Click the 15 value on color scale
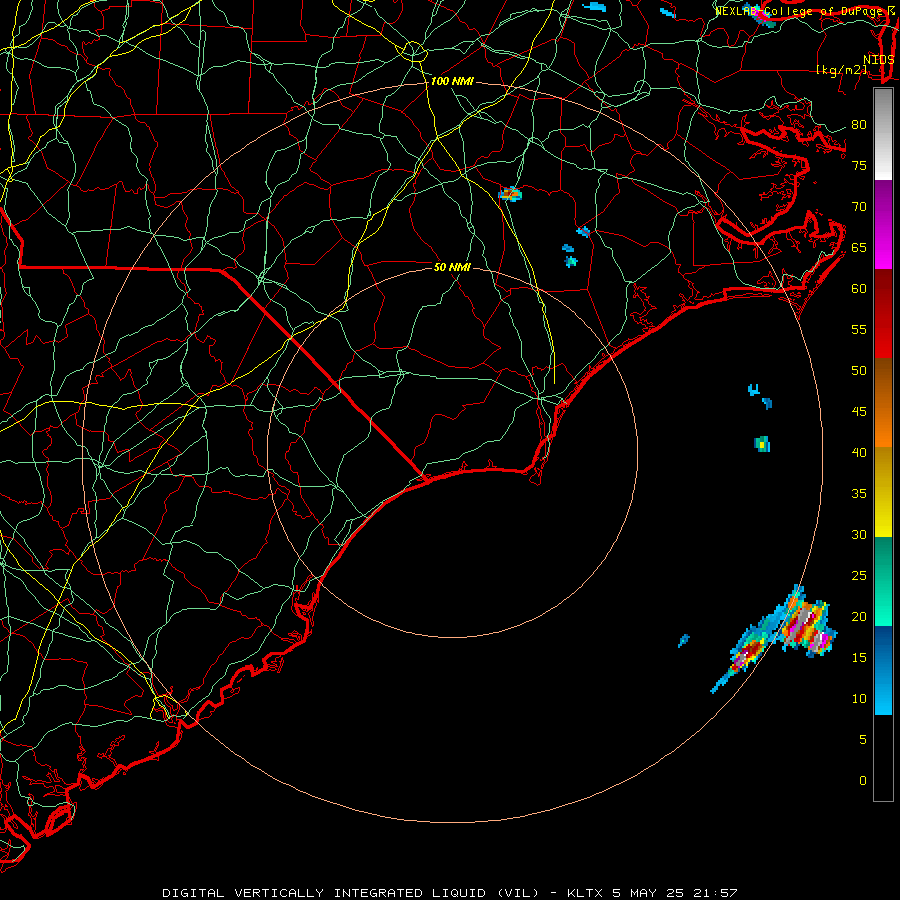This screenshot has height=900, width=900. 859,658
